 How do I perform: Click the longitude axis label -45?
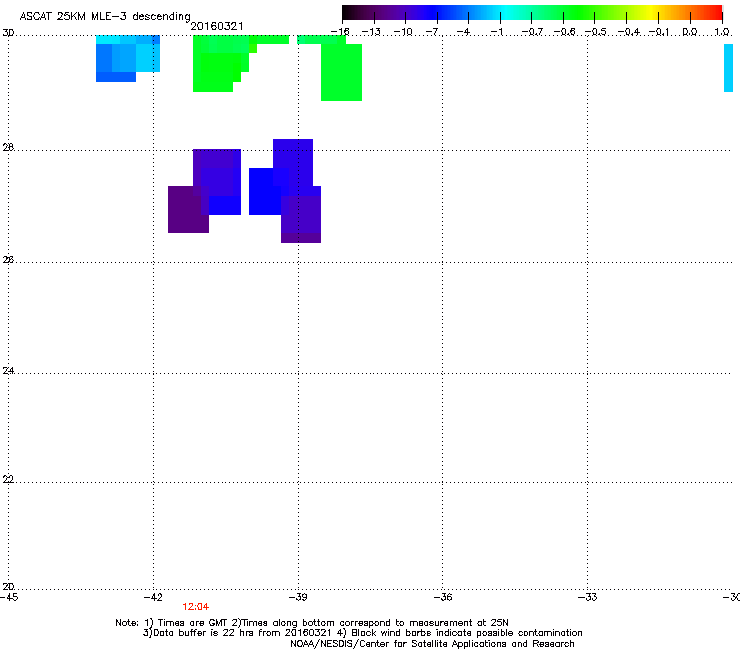point(9,597)
